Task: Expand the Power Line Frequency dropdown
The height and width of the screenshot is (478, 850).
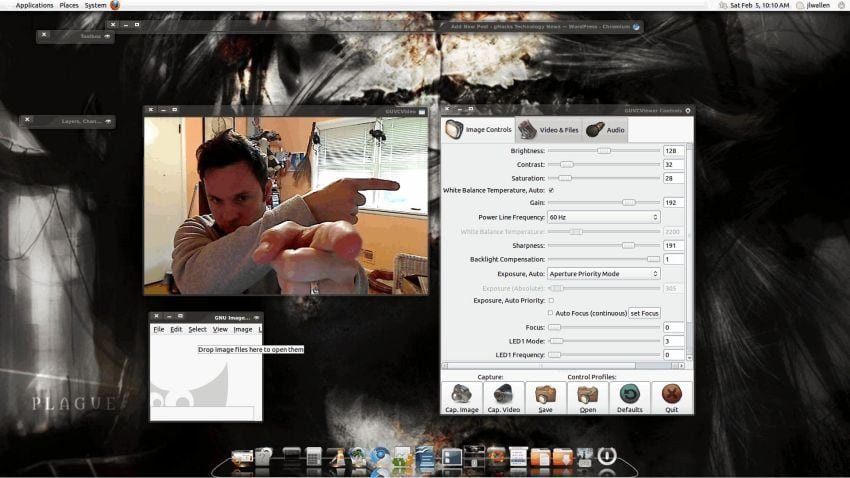Action: 603,217
